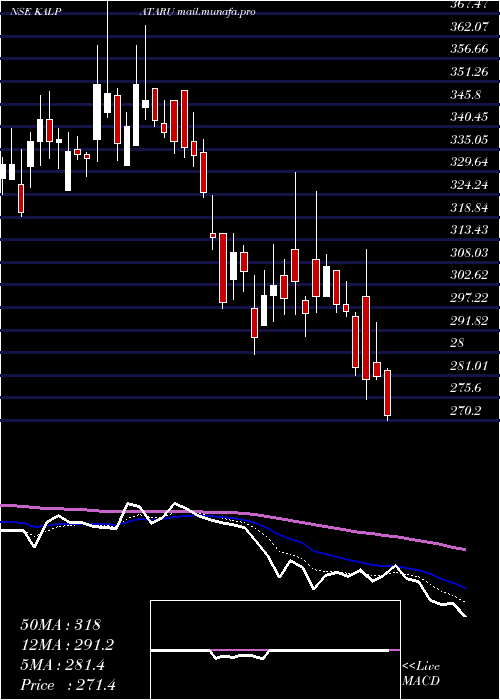Click the NSE KALP ticker label

tap(35, 12)
